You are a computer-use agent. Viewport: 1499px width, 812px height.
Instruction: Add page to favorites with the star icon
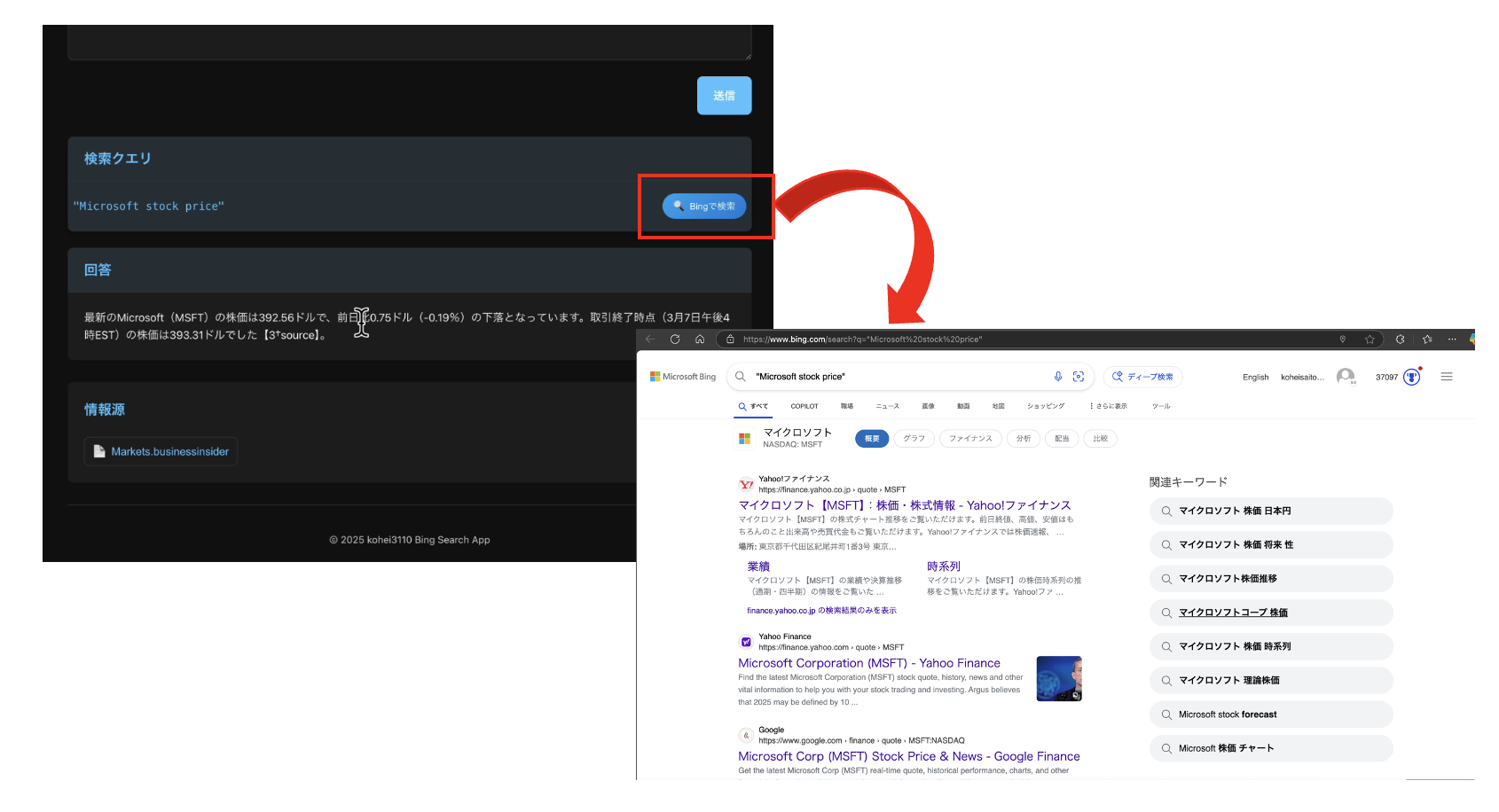coord(1371,339)
